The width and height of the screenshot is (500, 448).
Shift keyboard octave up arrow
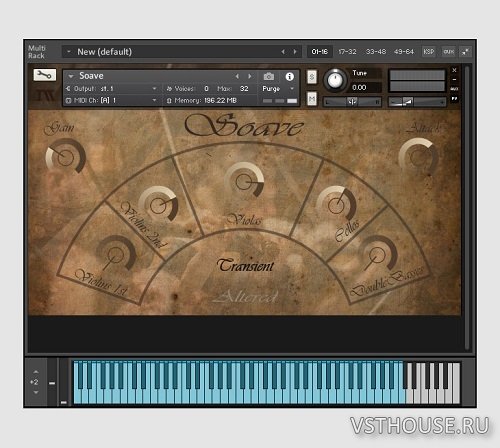pyautogui.click(x=36, y=372)
